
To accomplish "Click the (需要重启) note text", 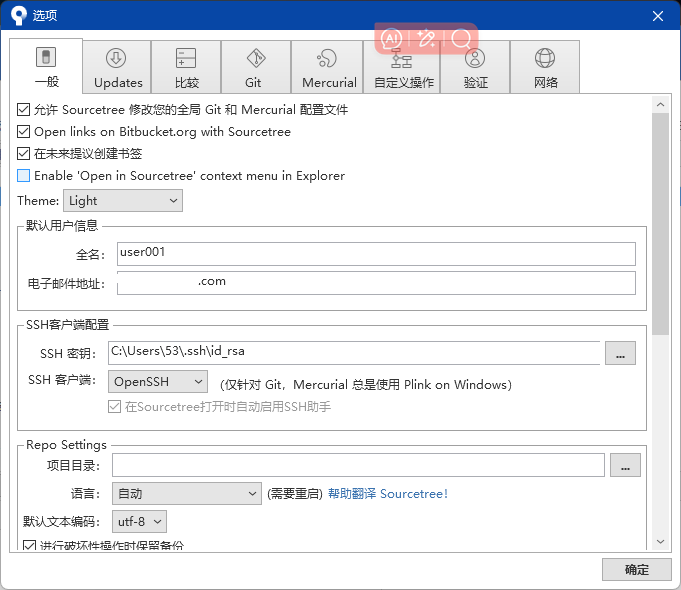I will click(x=295, y=494).
